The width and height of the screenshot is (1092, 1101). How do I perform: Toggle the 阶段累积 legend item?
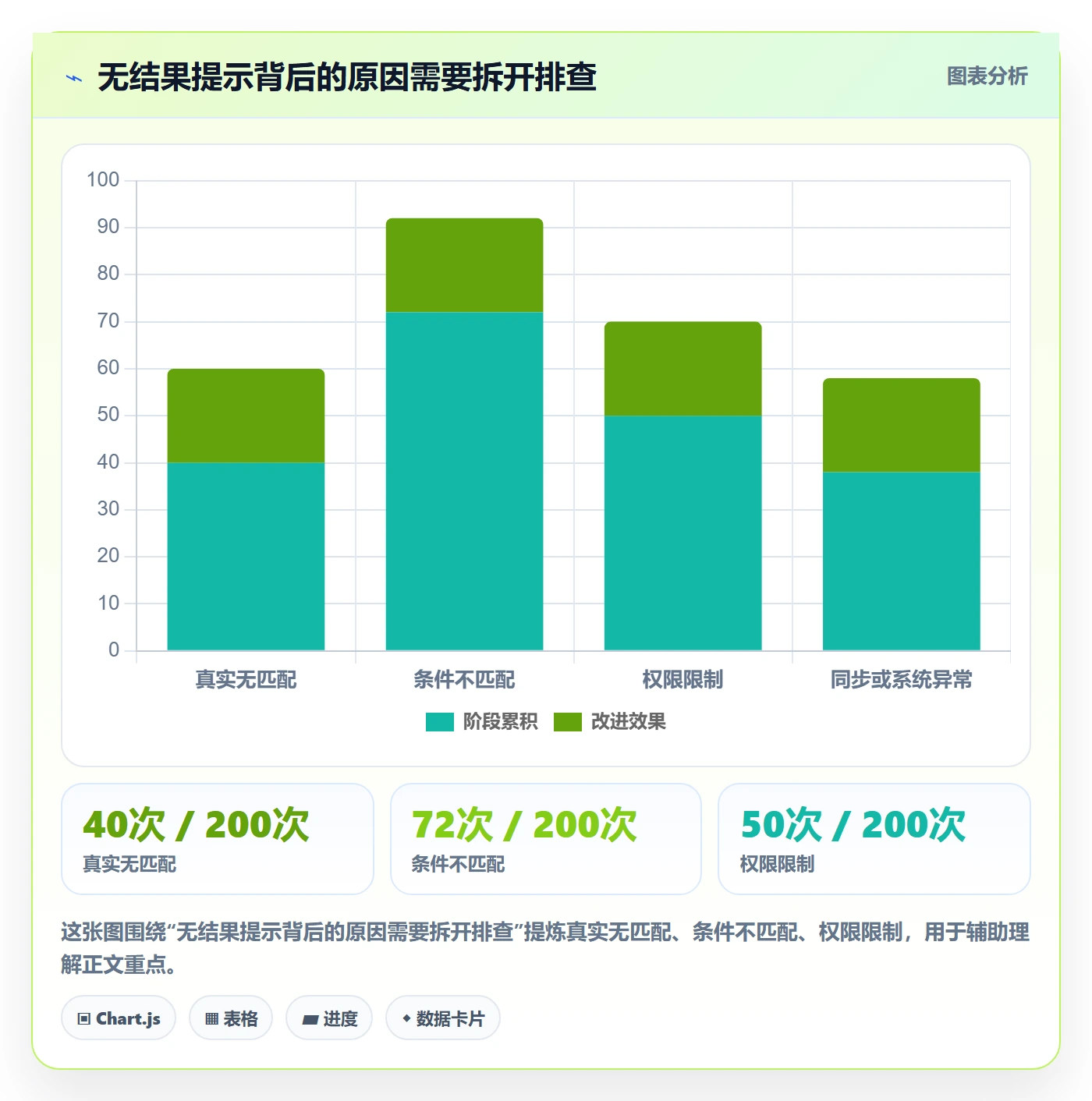point(481,721)
